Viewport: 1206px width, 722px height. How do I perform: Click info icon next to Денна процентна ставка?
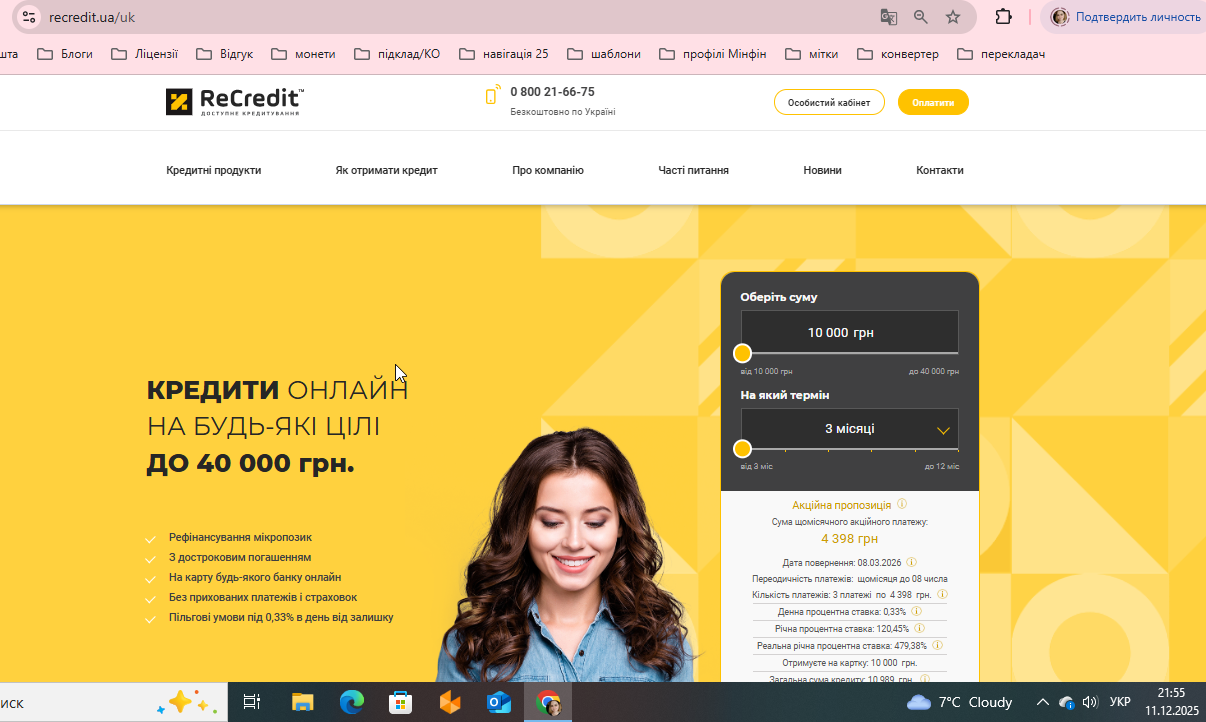point(916,611)
